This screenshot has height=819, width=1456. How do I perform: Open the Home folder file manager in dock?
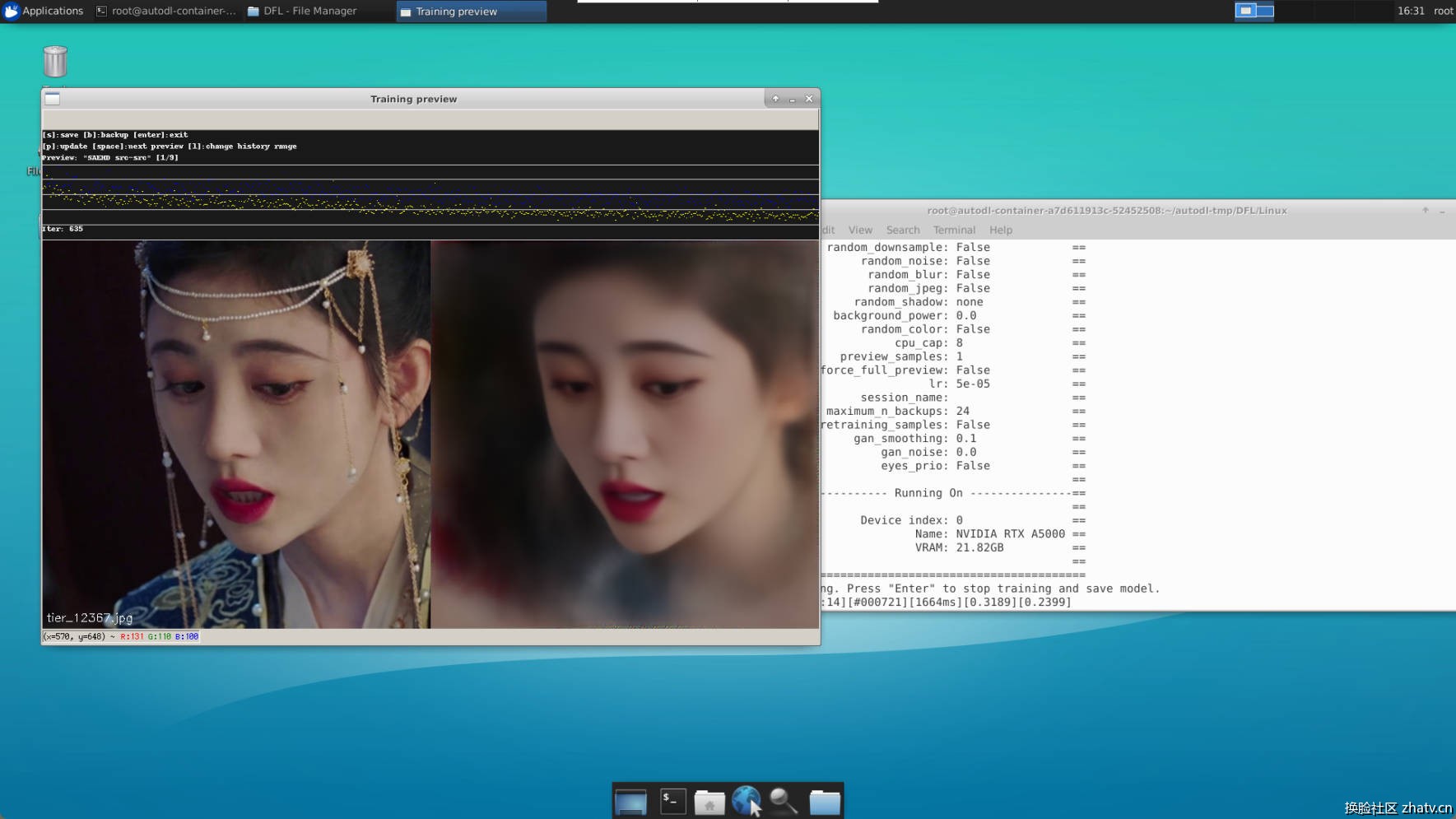[709, 802]
